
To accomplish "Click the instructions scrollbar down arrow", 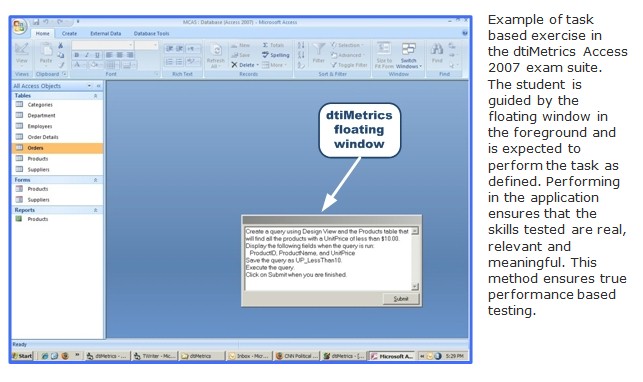I will (x=415, y=286).
